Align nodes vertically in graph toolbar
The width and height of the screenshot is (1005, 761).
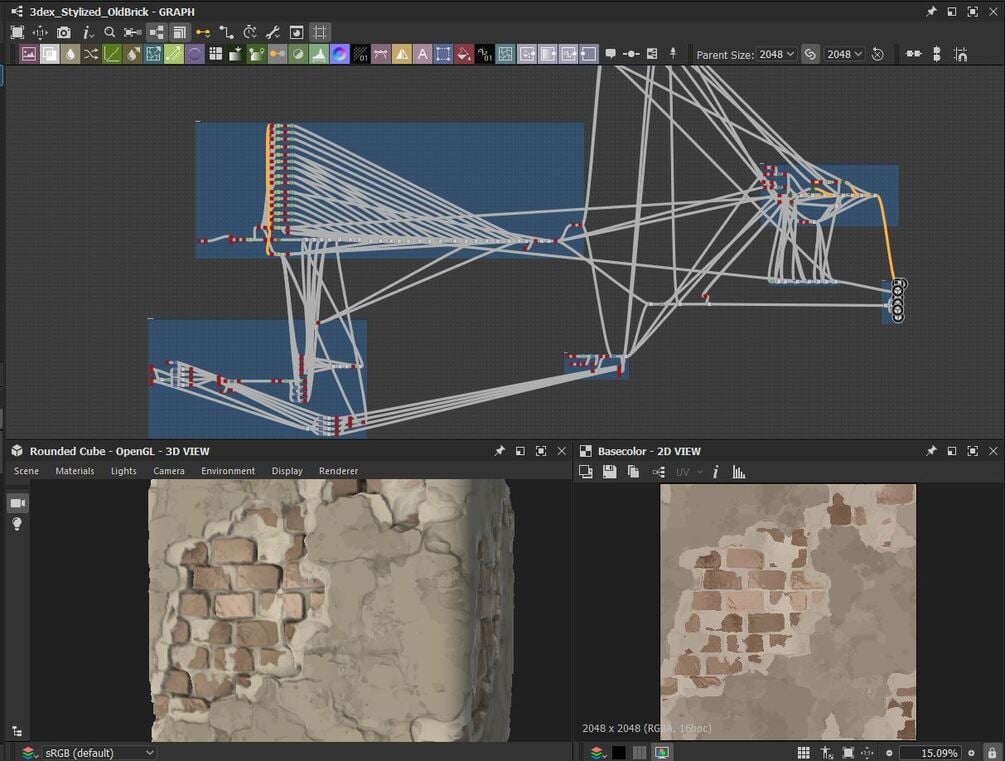pyautogui.click(x=936, y=54)
